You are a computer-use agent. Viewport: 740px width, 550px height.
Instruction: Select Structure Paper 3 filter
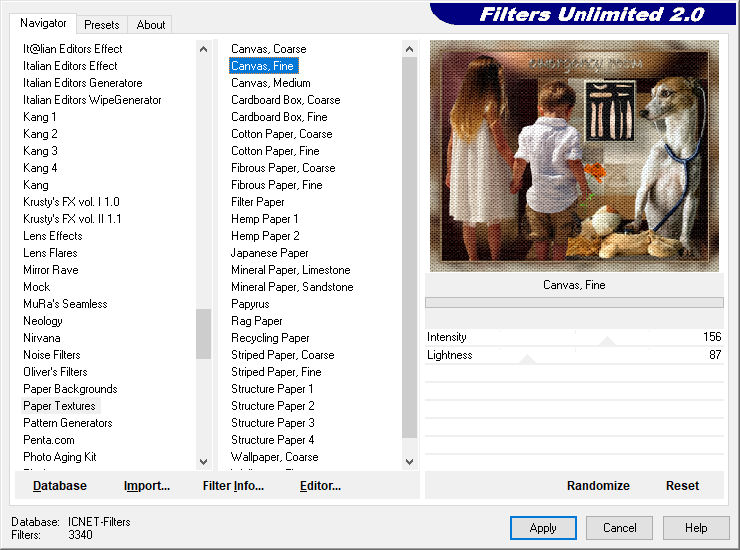273,423
